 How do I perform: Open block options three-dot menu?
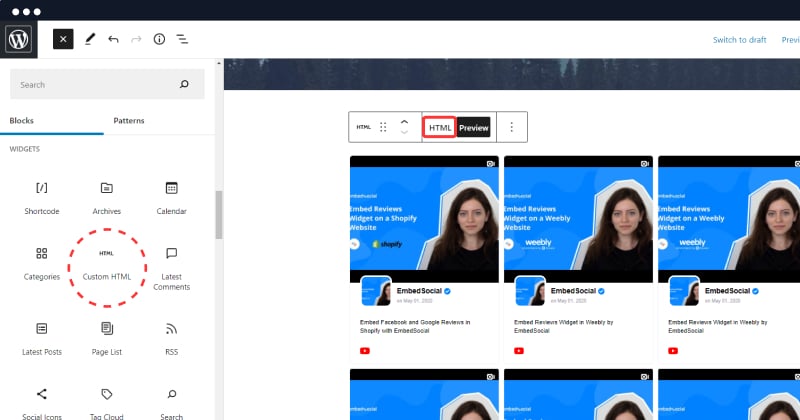click(512, 127)
